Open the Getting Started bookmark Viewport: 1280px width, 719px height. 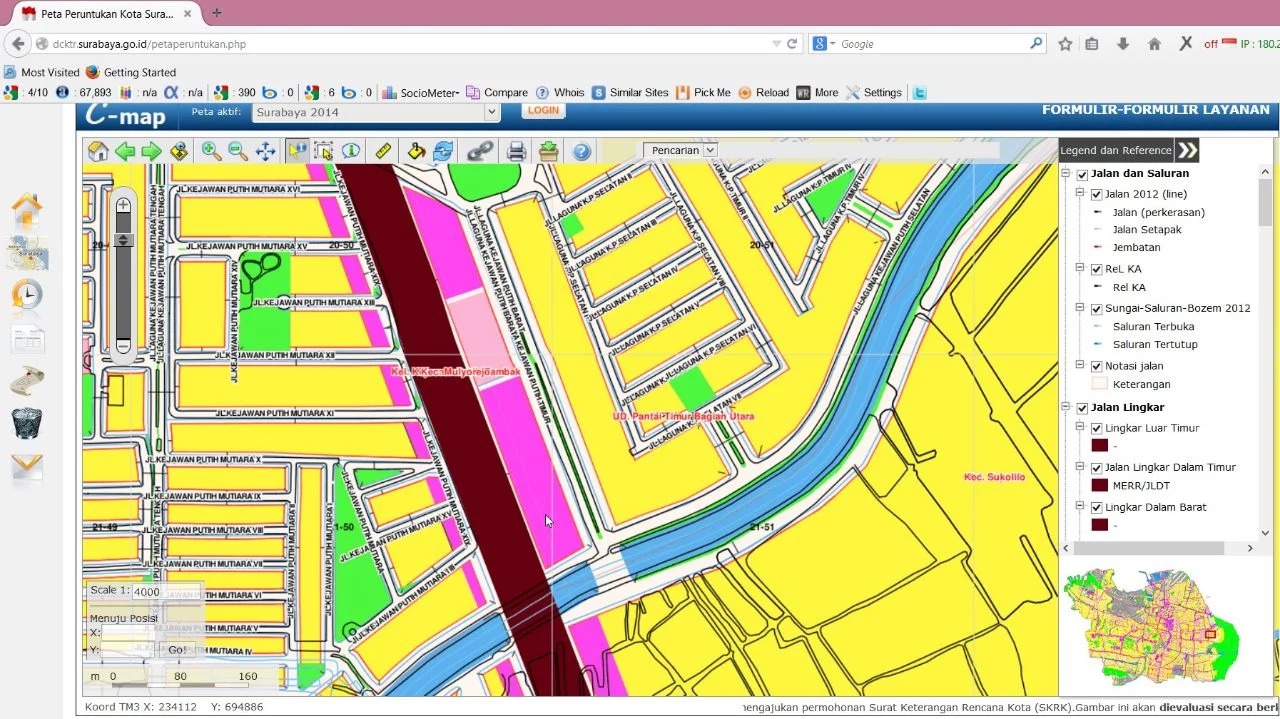[131, 72]
